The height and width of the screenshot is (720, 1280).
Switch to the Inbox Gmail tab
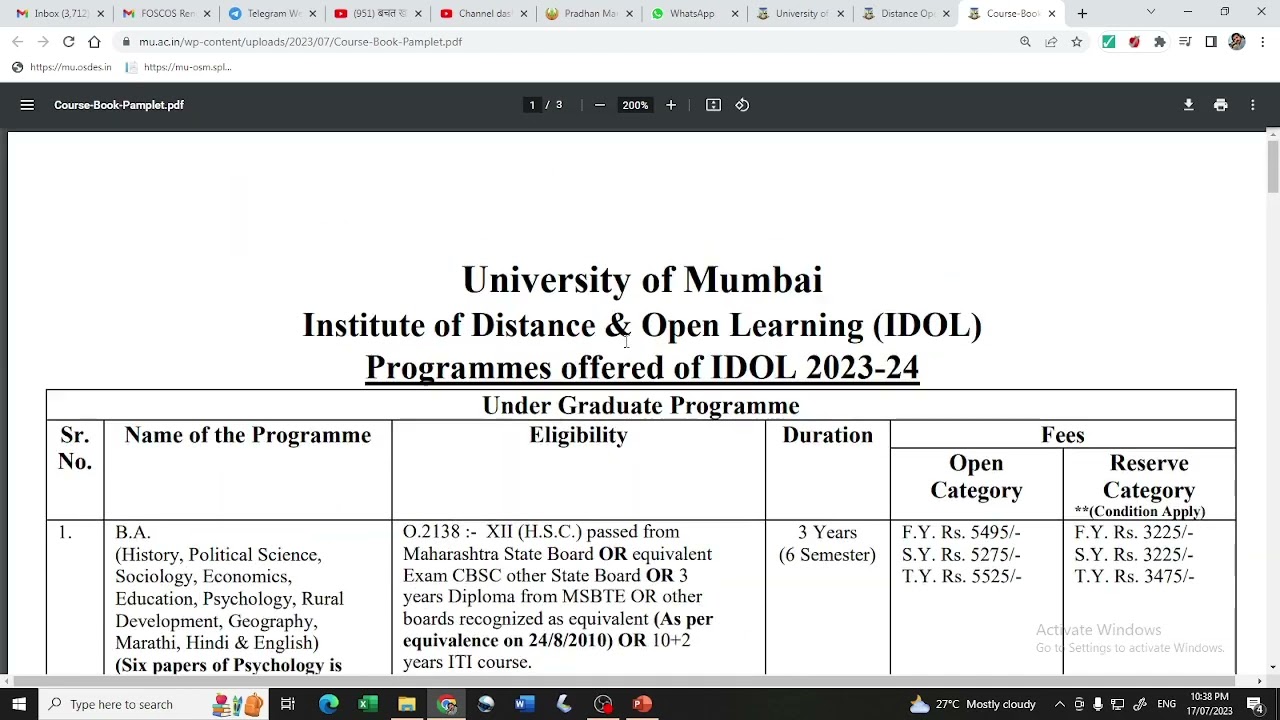(59, 13)
